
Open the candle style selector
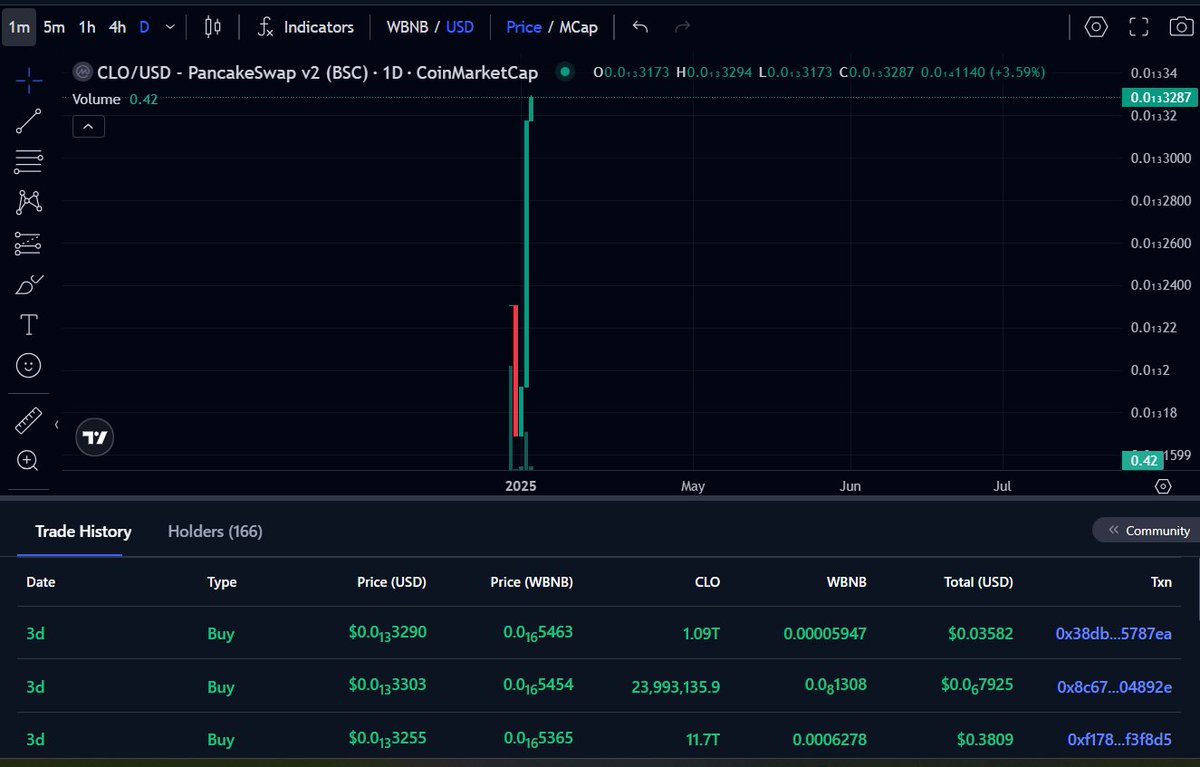pyautogui.click(x=211, y=27)
